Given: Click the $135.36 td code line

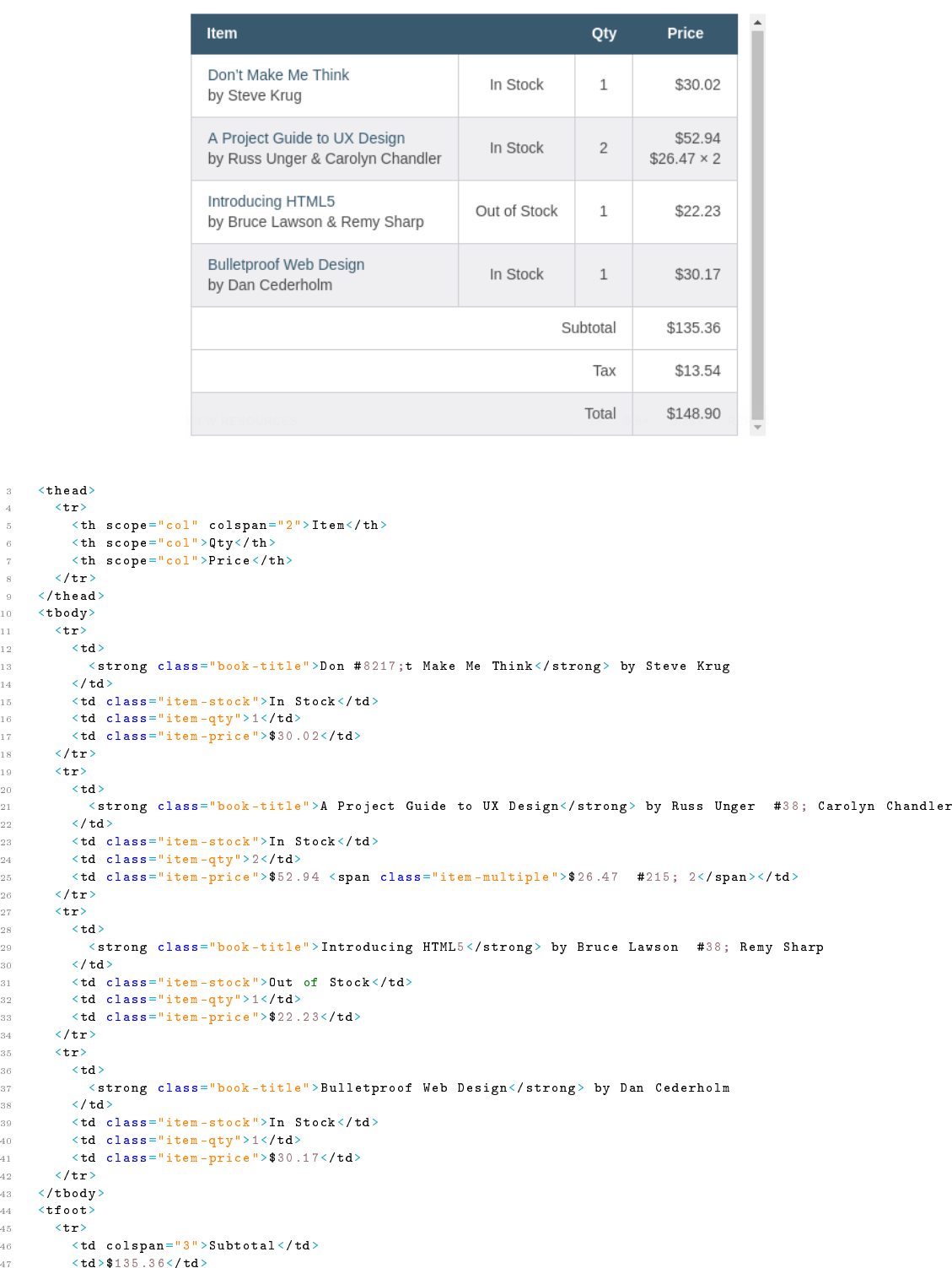Looking at the screenshot, I should [139, 1263].
